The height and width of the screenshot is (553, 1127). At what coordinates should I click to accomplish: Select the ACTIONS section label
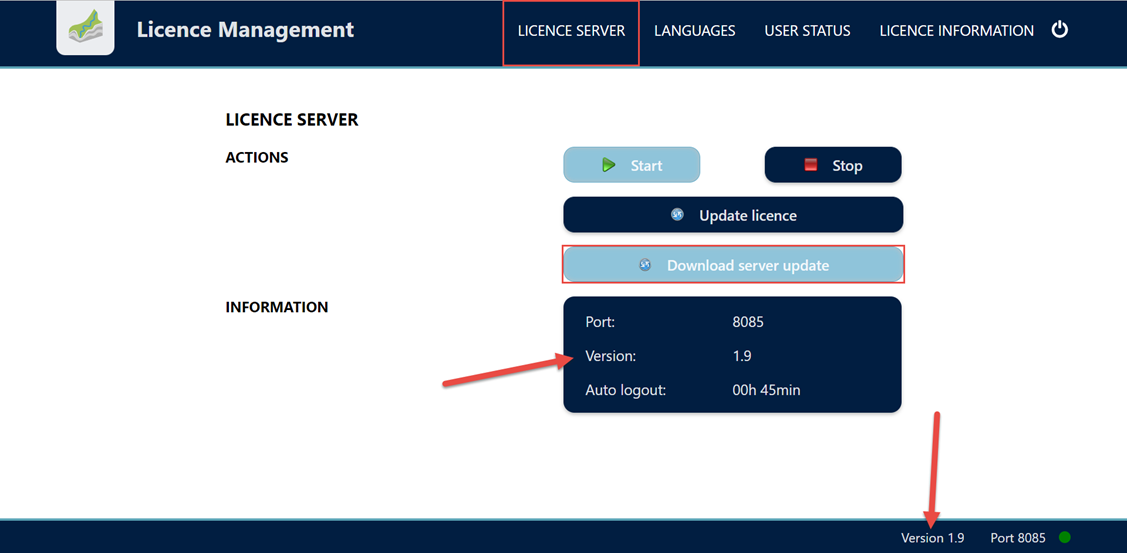coord(257,157)
